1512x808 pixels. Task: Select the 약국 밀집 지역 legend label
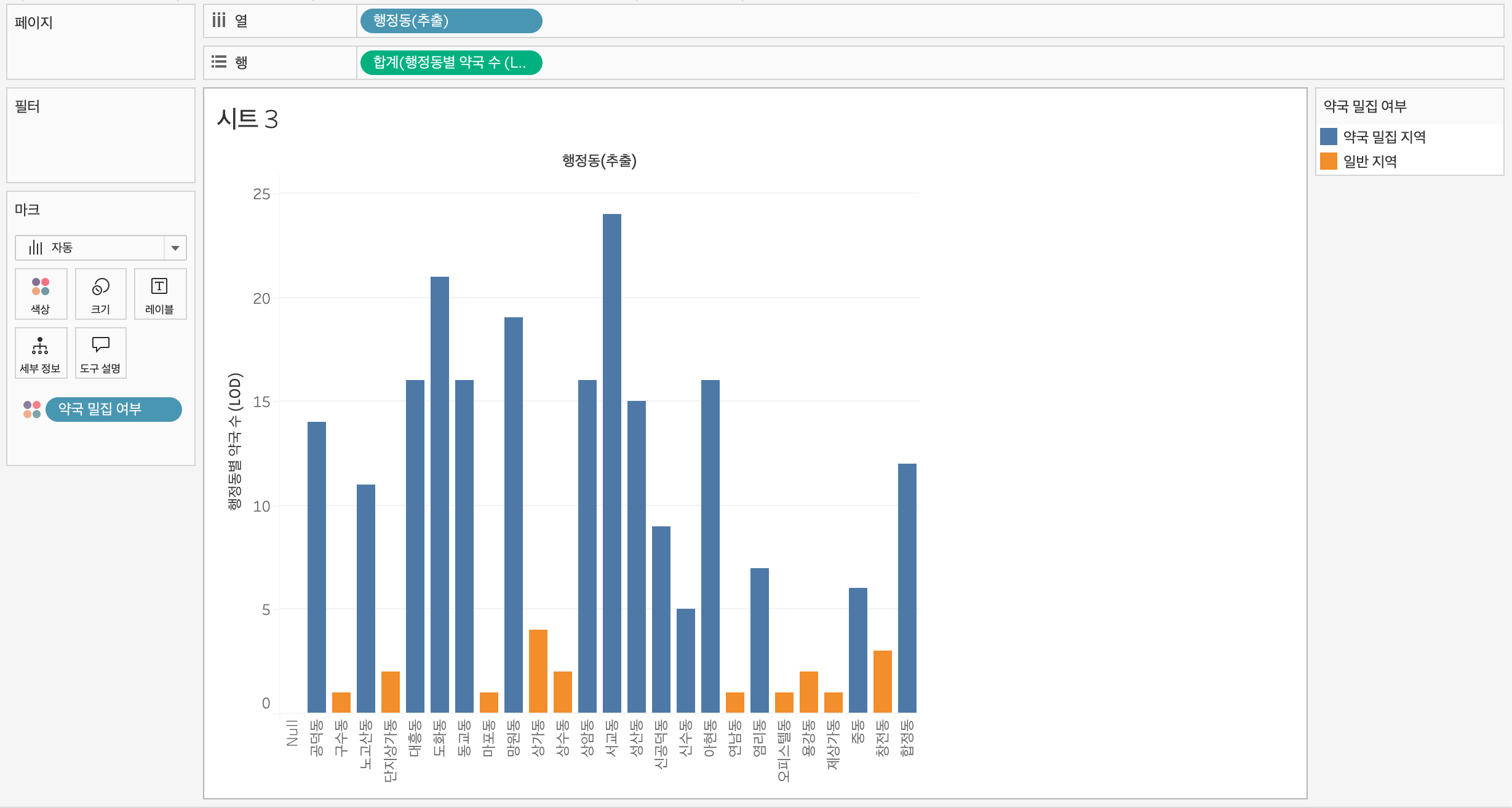tap(1384, 137)
